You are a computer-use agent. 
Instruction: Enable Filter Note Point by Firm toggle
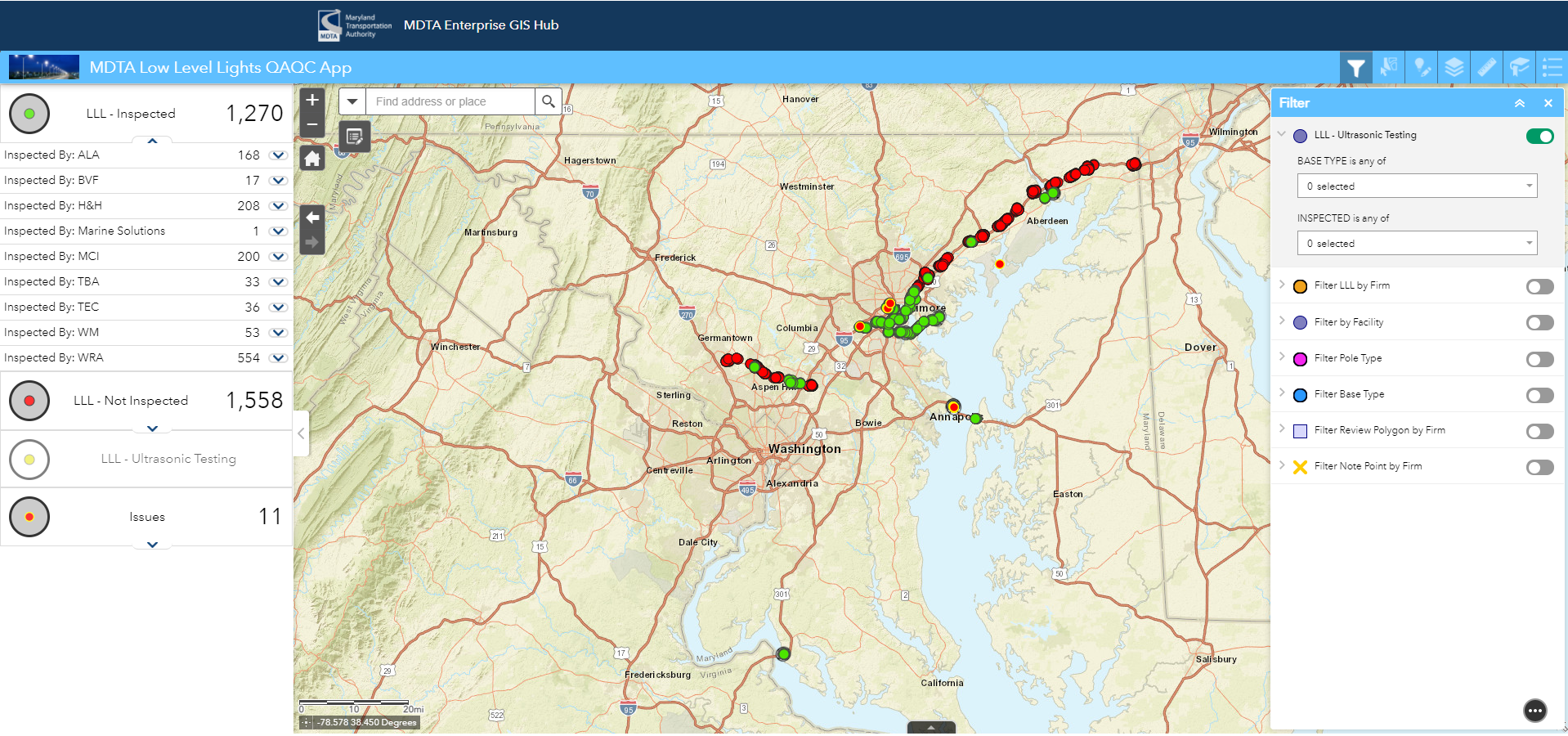point(1539,468)
